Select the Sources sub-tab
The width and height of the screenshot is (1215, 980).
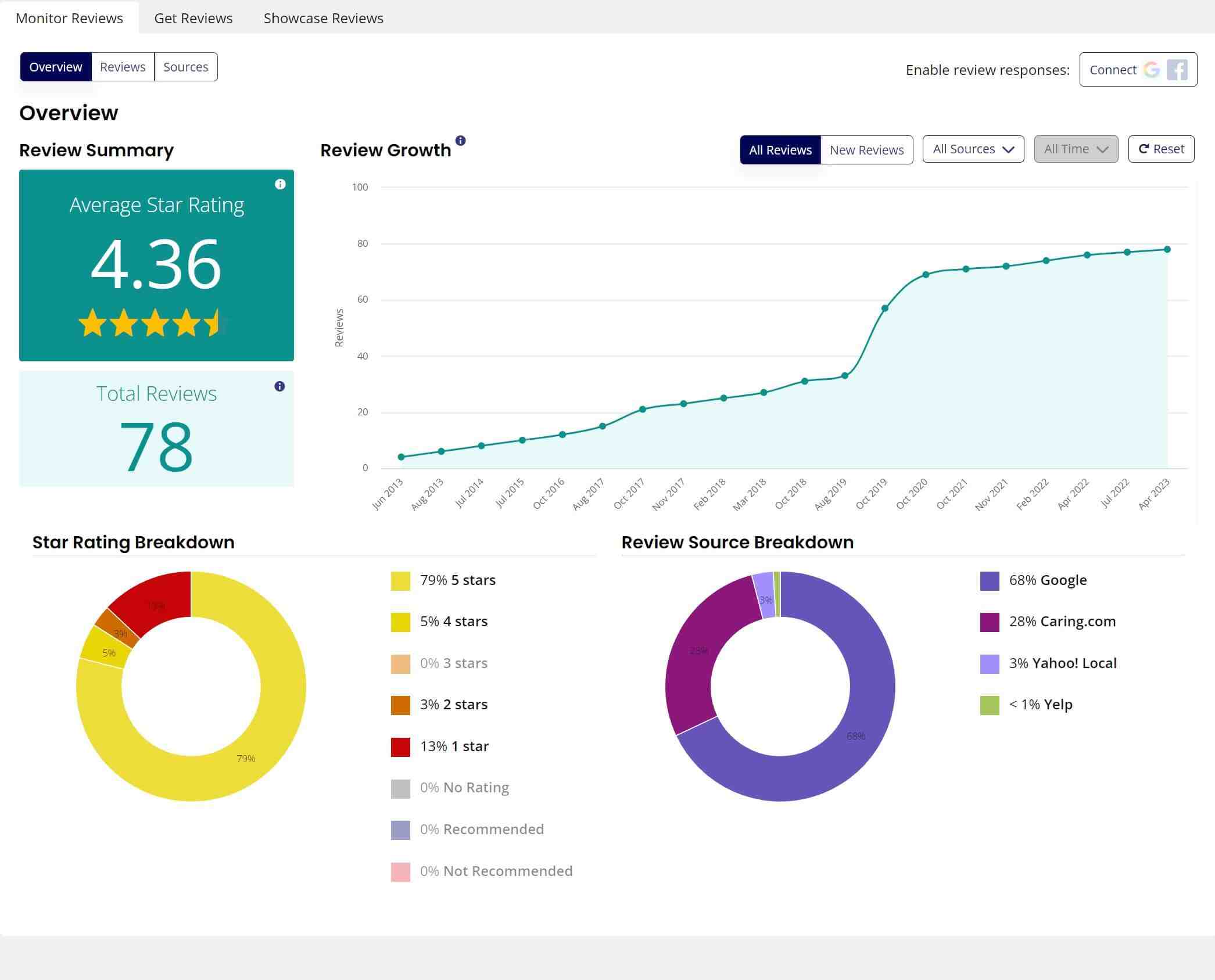pos(185,67)
